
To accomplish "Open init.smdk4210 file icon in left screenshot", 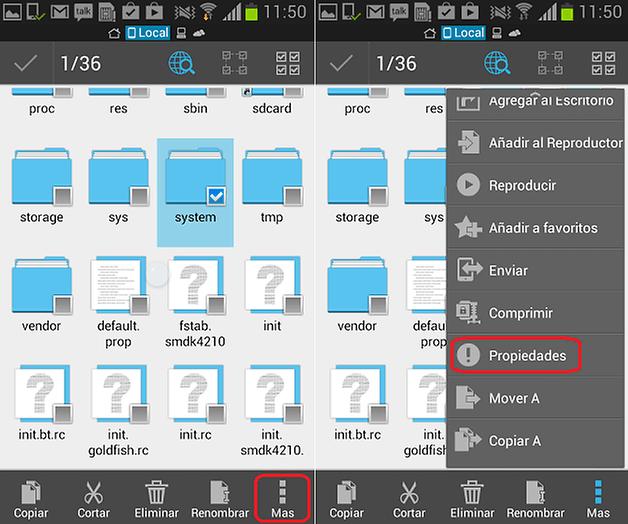I will [272, 394].
